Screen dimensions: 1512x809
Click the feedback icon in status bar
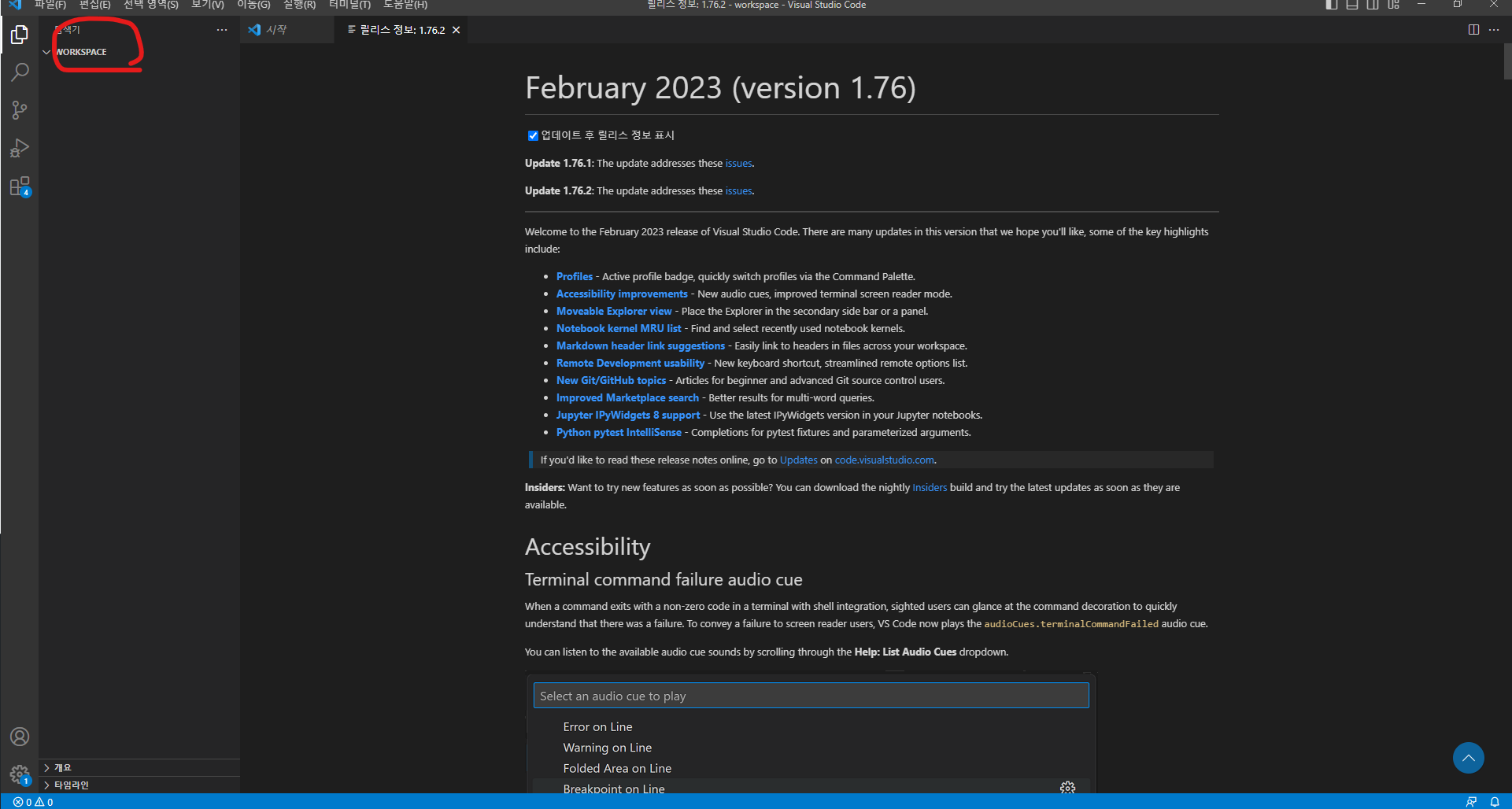coord(1471,802)
